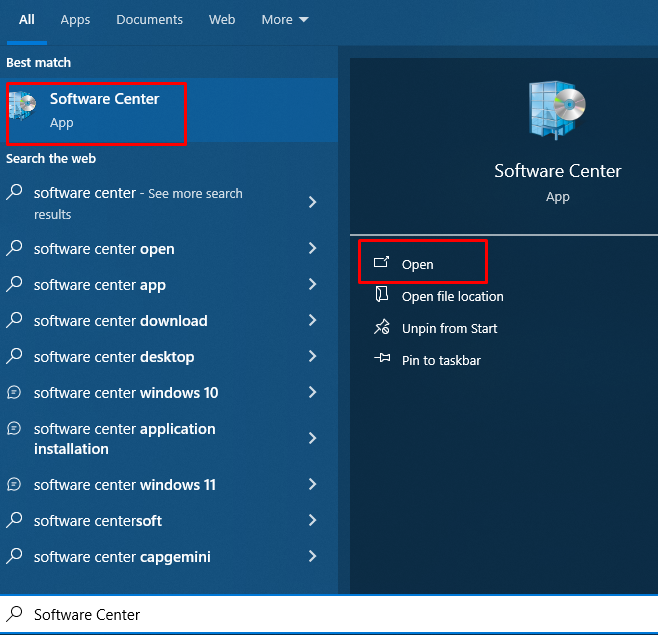Viewport: 658px width, 635px height.
Task: Expand chevron beside 'software center download'
Action: click(313, 320)
